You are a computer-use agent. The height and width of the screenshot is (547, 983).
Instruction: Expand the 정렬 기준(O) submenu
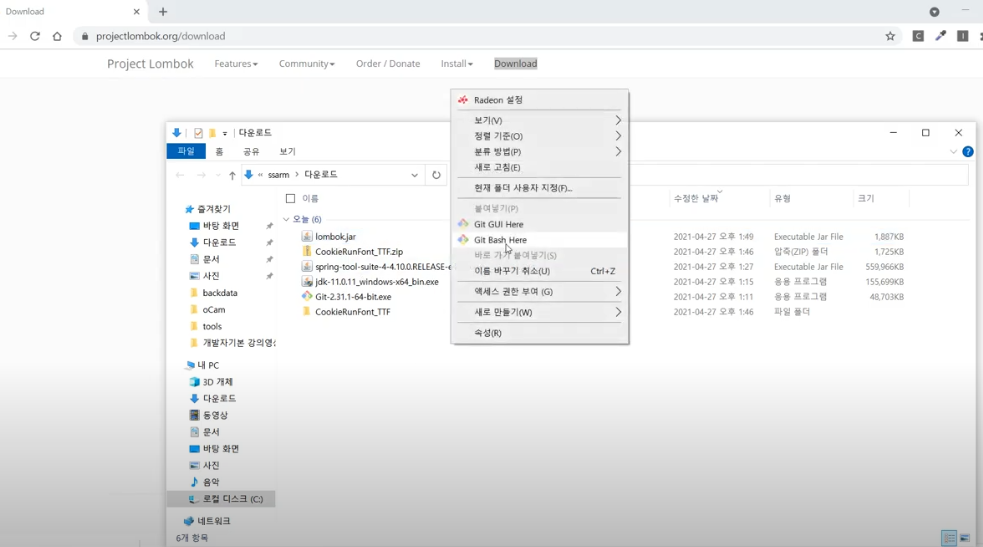(x=540, y=136)
